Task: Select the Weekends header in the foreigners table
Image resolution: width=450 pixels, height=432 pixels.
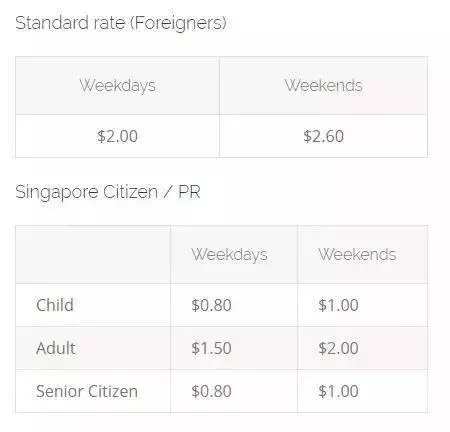Action: (x=323, y=85)
